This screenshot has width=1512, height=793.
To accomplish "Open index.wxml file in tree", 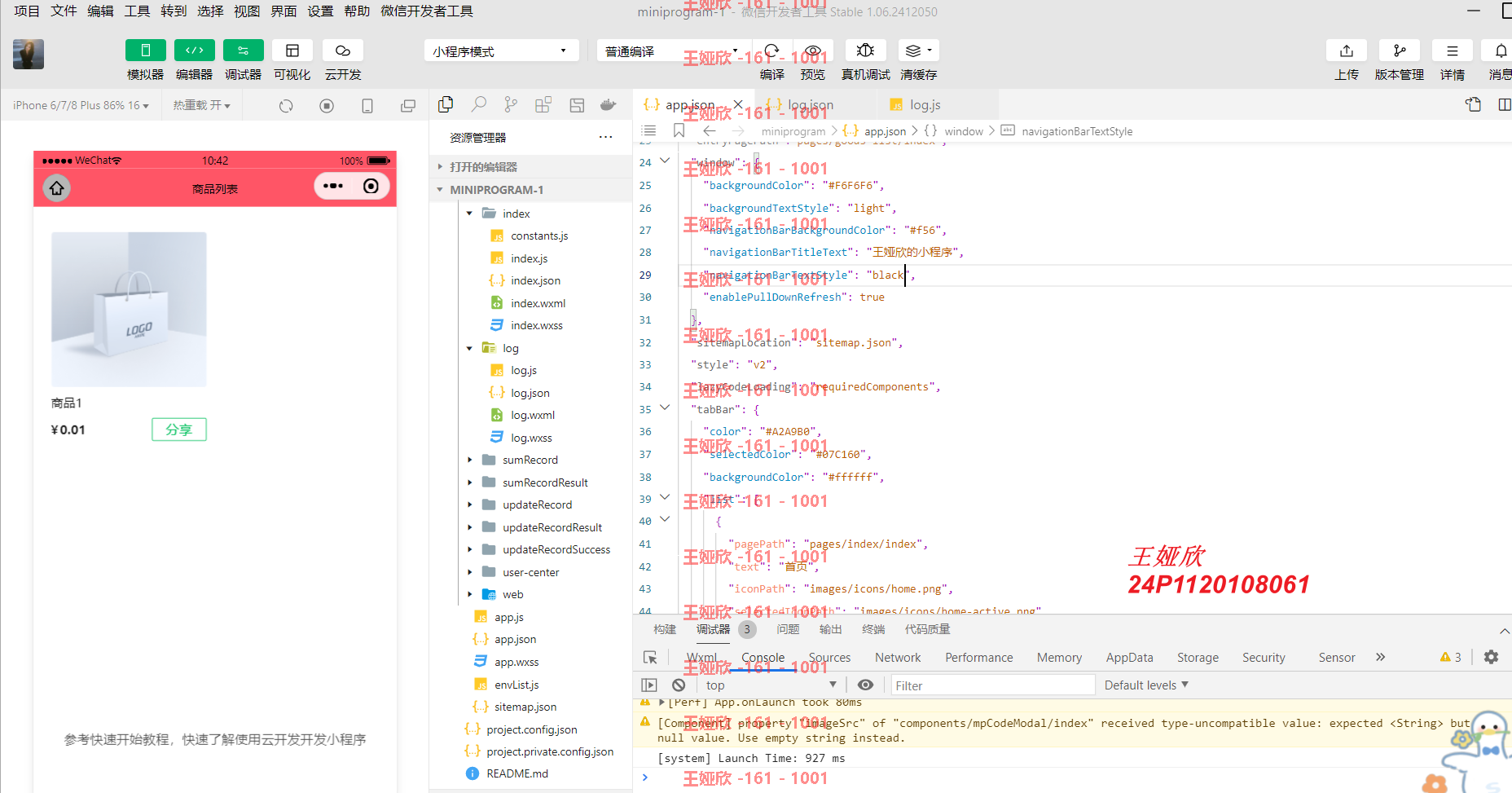I will 538,303.
